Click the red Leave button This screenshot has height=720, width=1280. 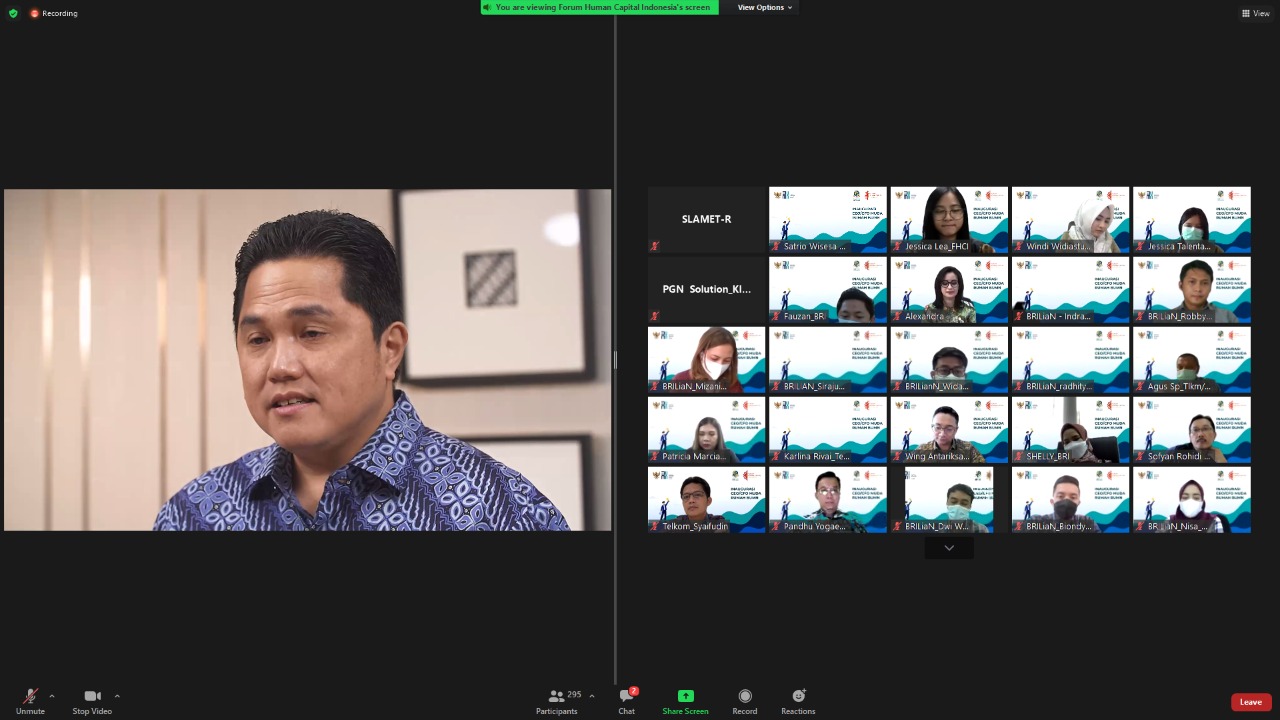click(x=1250, y=702)
